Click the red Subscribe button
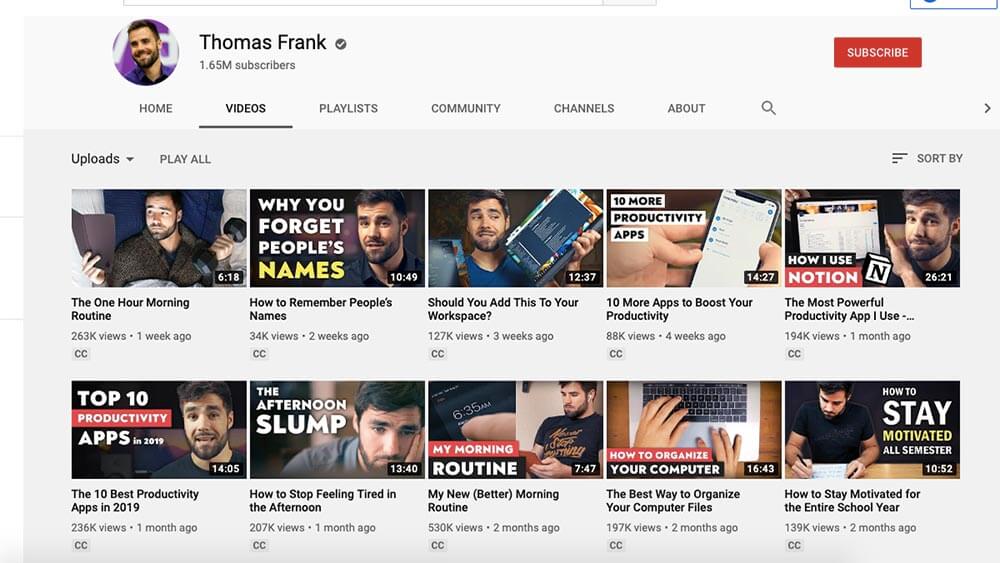1000x563 pixels. (878, 52)
